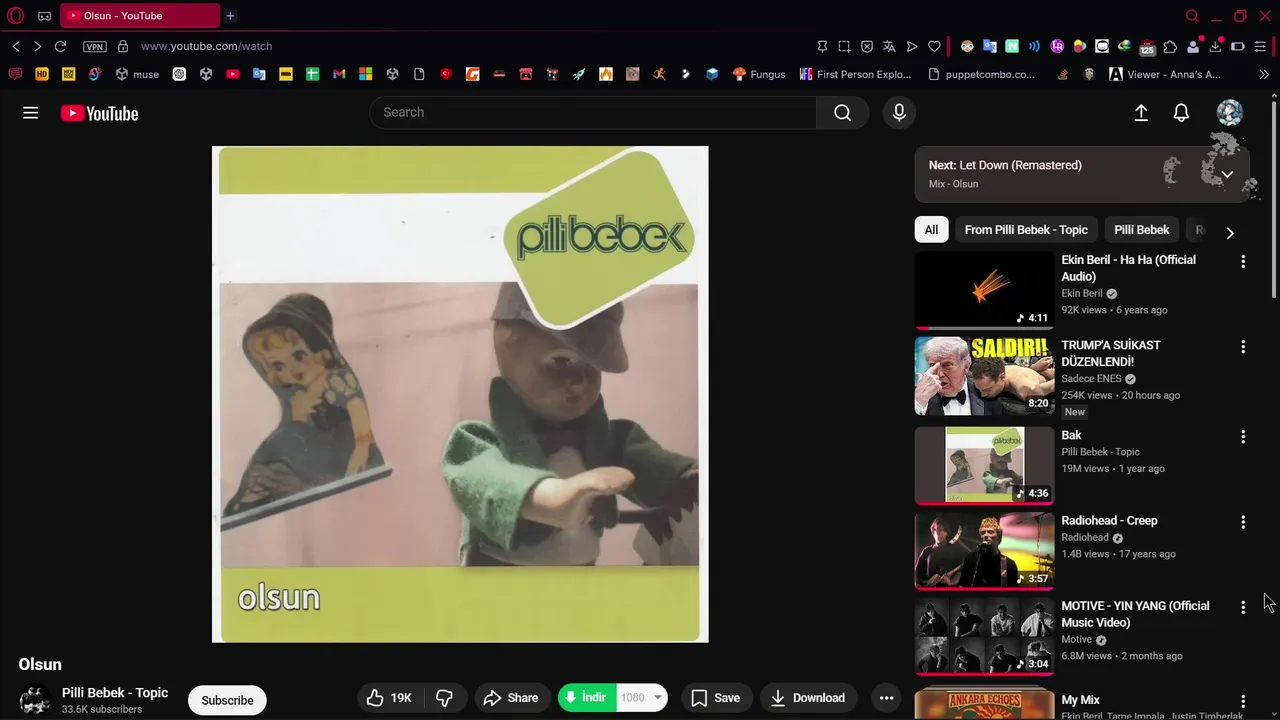Reload the page
Screen dimensions: 1280x720
pyautogui.click(x=60, y=46)
